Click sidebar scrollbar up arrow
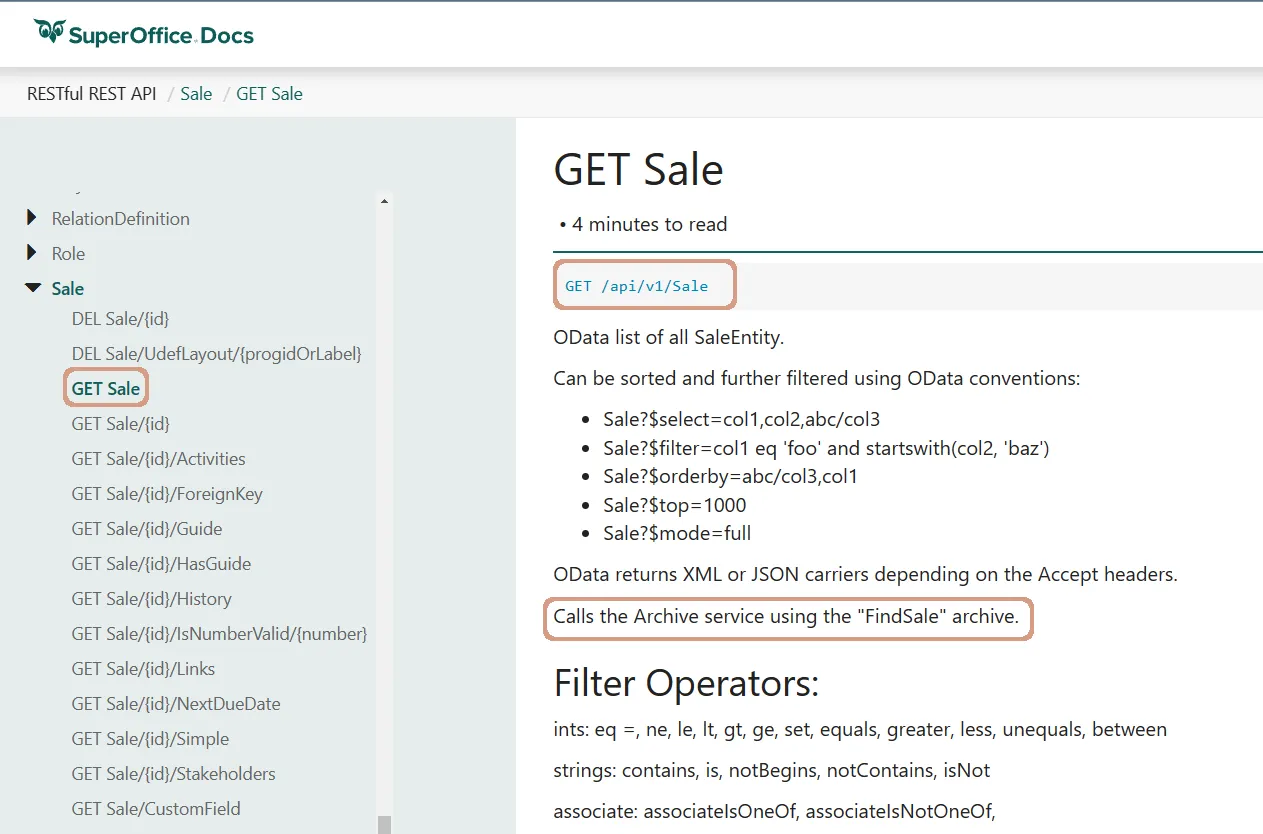 [x=384, y=202]
